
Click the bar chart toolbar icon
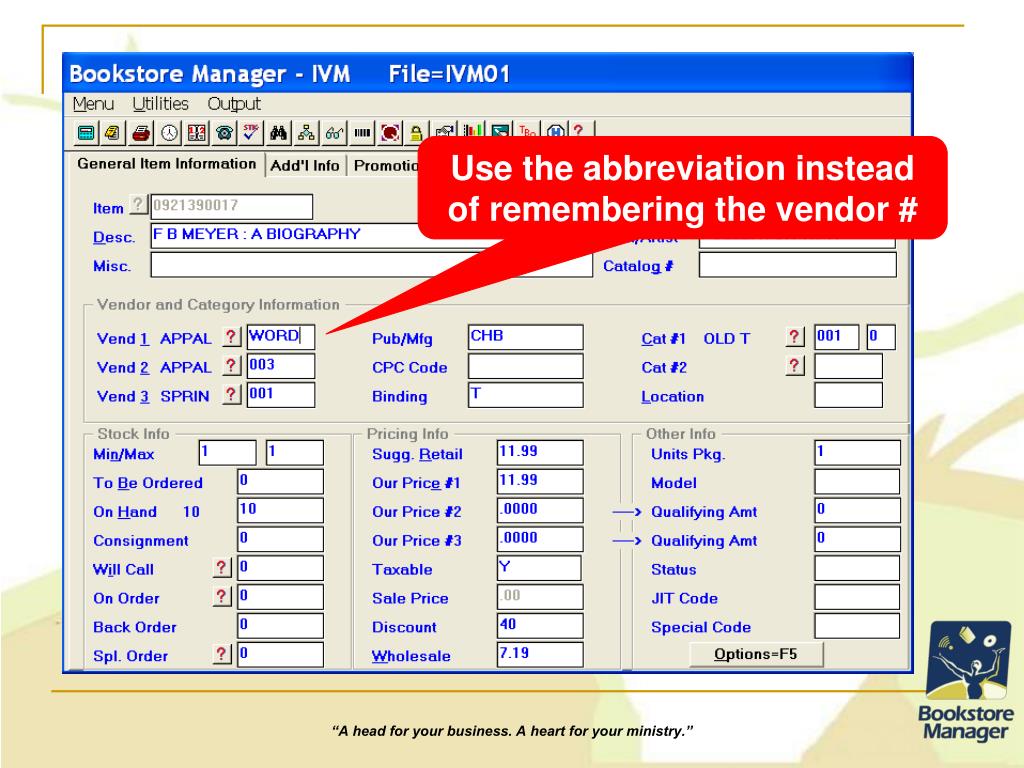tap(473, 129)
